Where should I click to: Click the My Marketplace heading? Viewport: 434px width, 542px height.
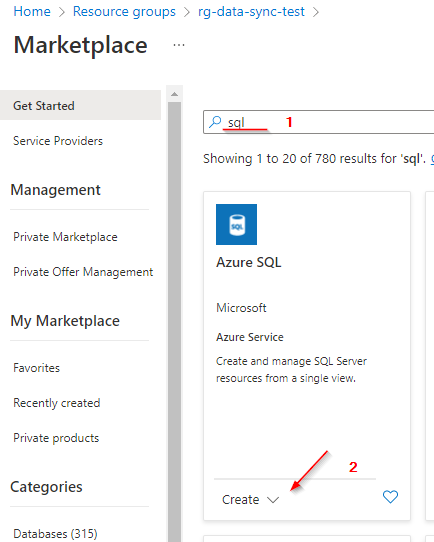click(65, 321)
